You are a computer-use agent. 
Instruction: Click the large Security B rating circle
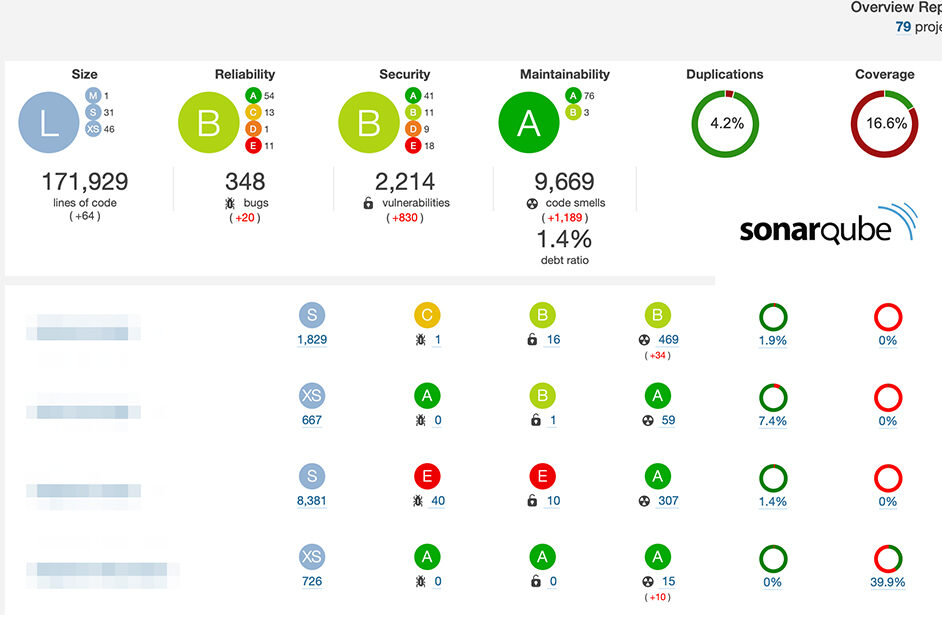click(x=369, y=123)
